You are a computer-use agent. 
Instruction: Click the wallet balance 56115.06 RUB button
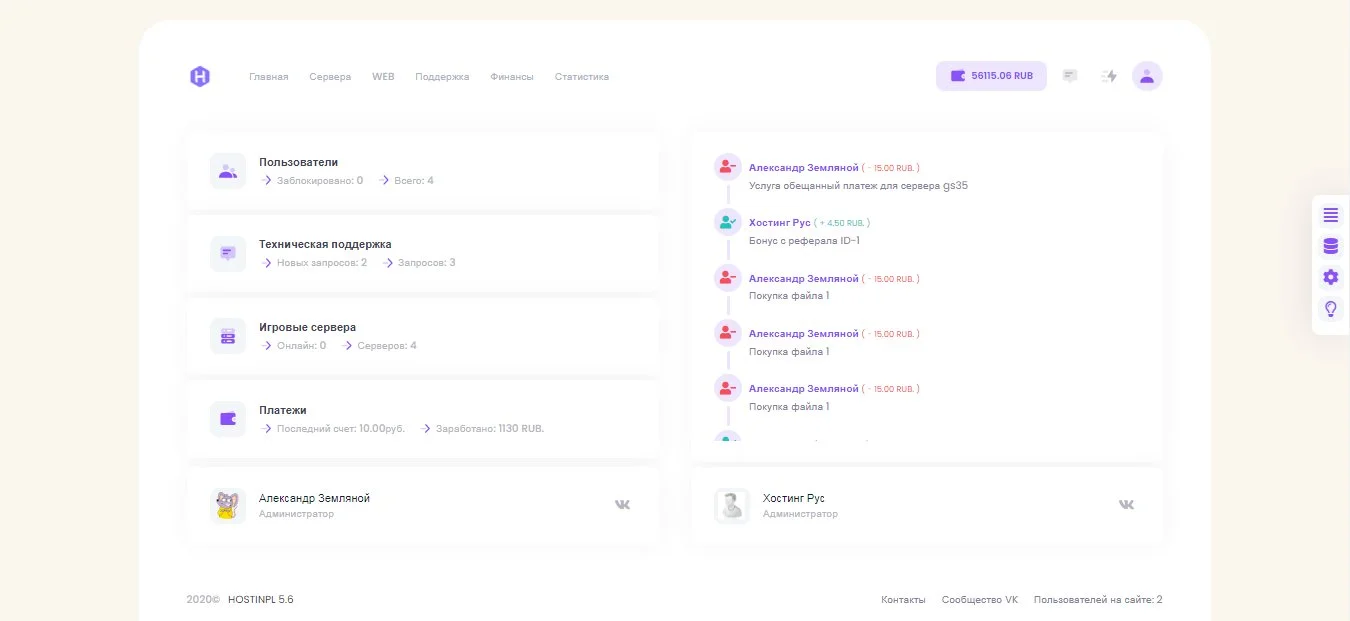point(991,76)
